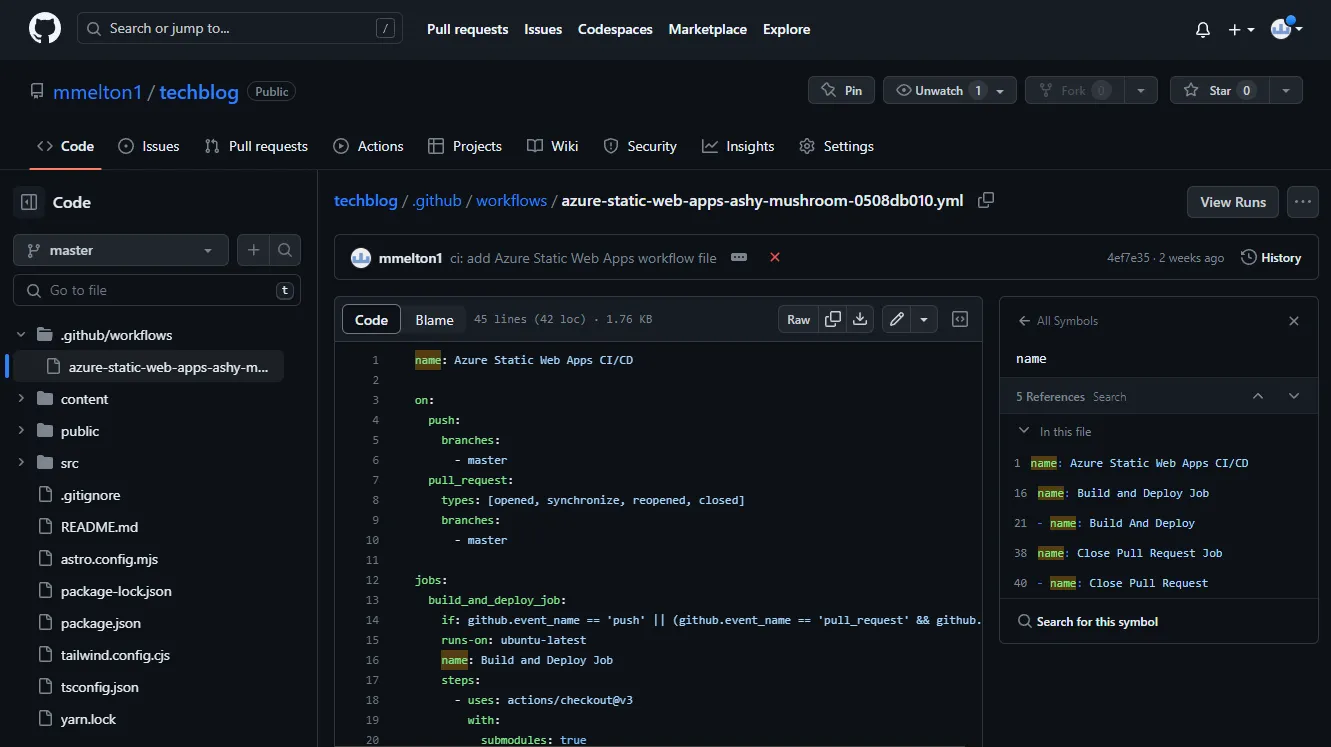Collapse the .github/workflows folder

(21, 335)
